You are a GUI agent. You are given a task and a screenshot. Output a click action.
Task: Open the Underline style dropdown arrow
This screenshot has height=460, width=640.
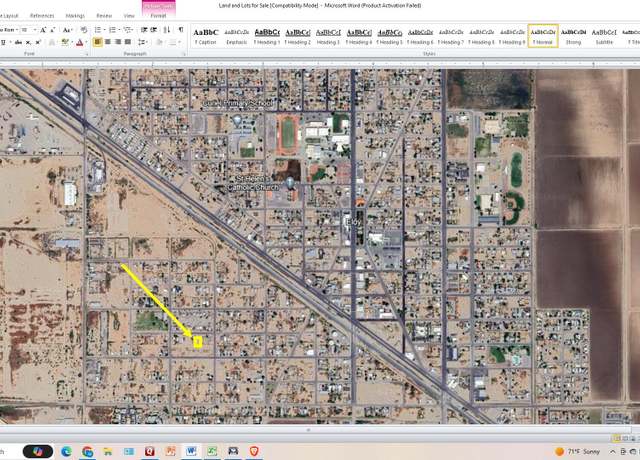tap(10, 42)
